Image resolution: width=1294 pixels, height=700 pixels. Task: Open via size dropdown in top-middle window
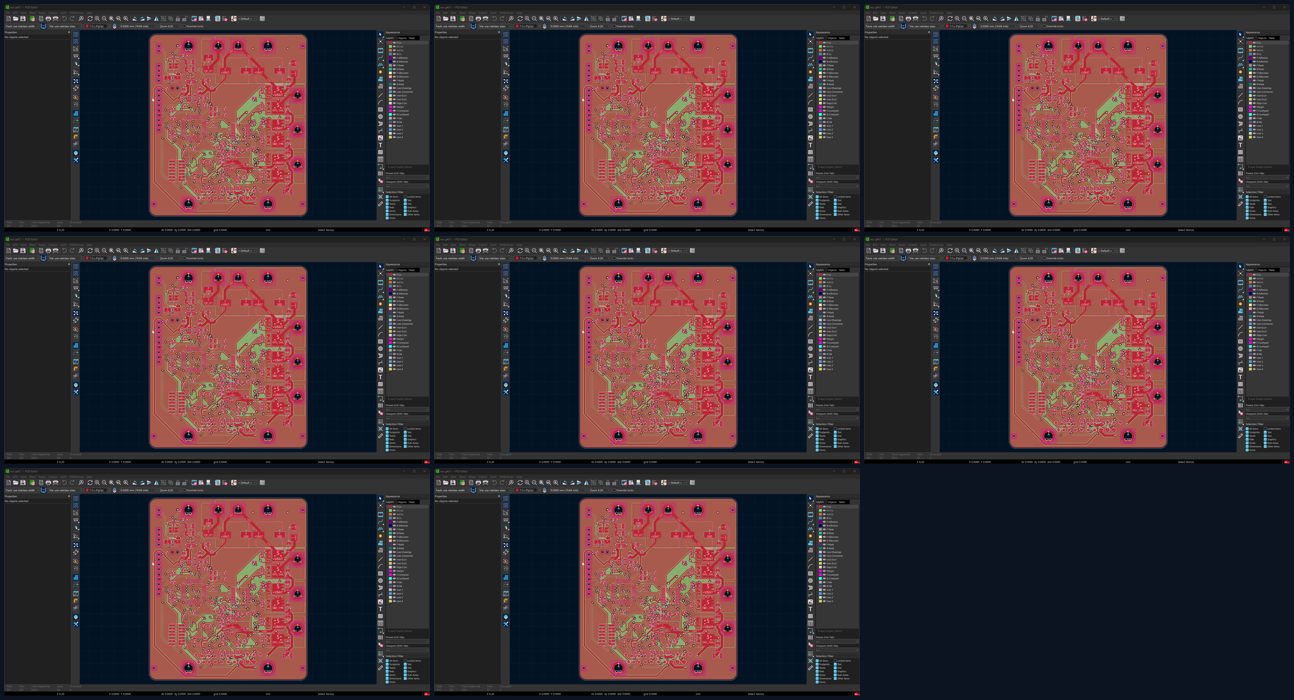[x=495, y=26]
